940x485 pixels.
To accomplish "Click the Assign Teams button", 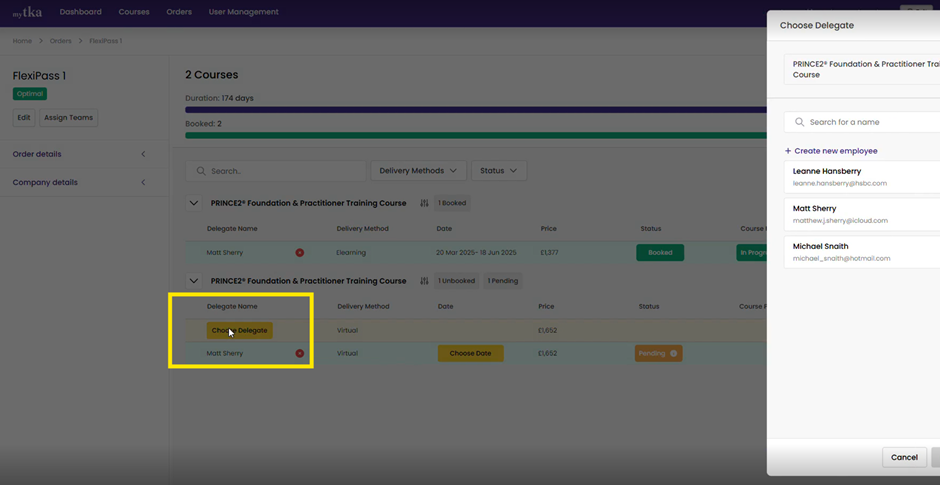I will click(68, 118).
